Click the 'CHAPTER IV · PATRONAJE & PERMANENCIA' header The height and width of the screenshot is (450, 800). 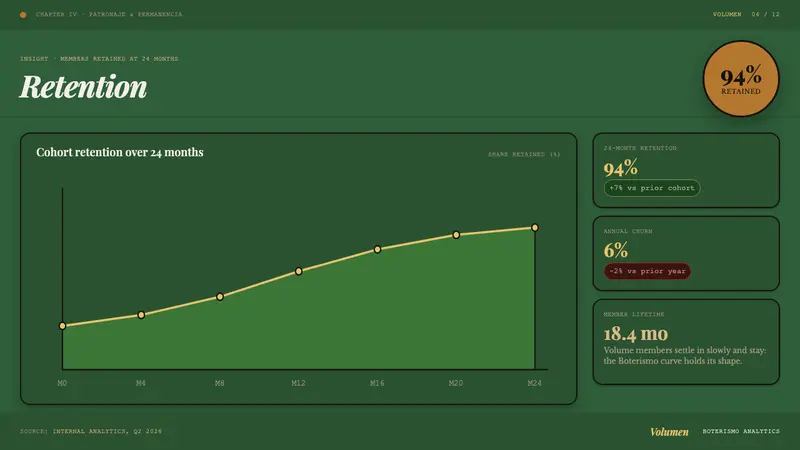109,14
